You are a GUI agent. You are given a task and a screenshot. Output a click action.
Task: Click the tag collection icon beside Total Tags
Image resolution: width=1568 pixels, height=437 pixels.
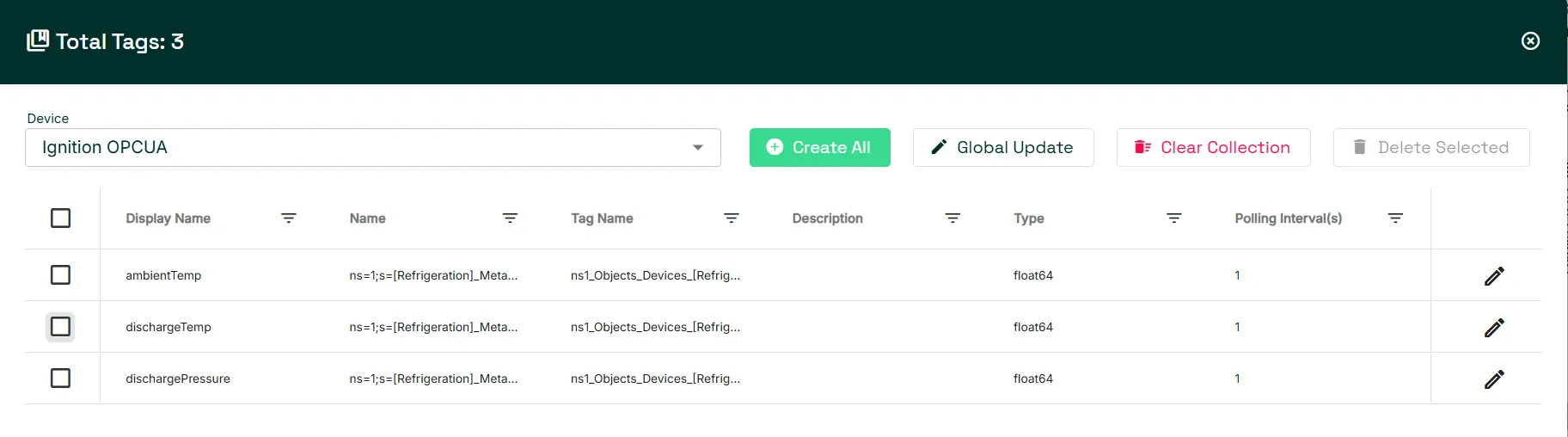coord(38,40)
